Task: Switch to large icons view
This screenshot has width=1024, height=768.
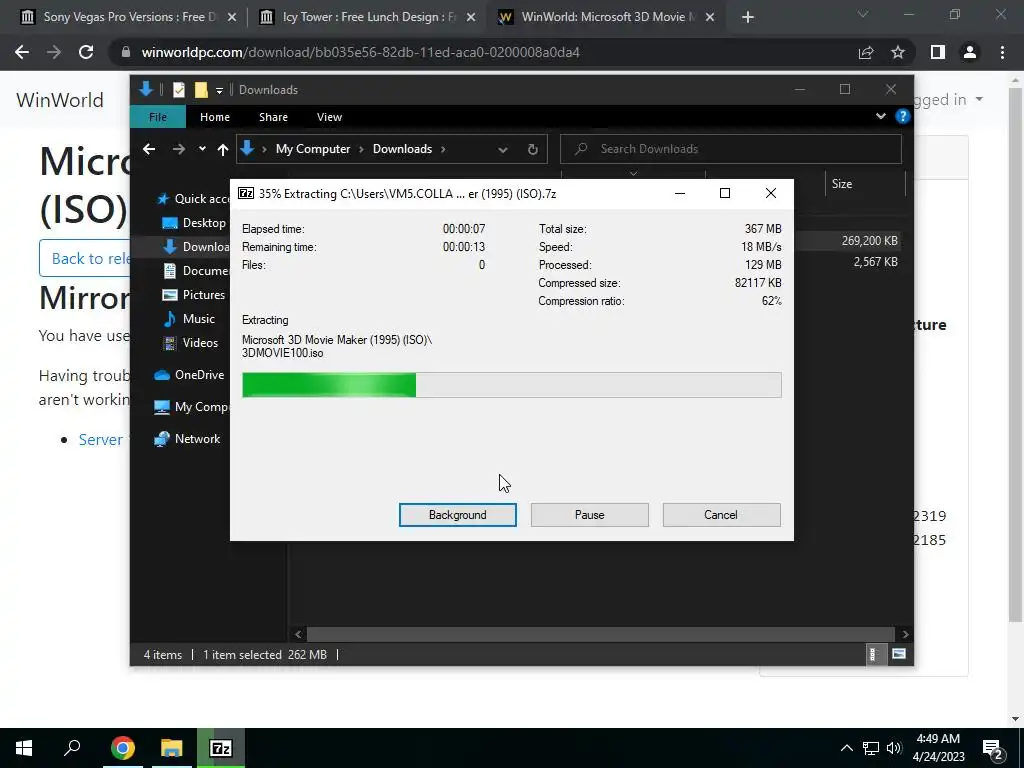Action: pos(899,654)
